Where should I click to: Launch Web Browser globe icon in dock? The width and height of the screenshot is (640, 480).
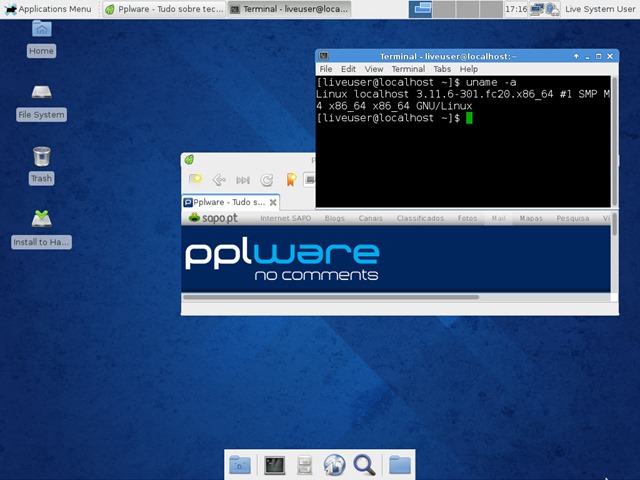[334, 464]
